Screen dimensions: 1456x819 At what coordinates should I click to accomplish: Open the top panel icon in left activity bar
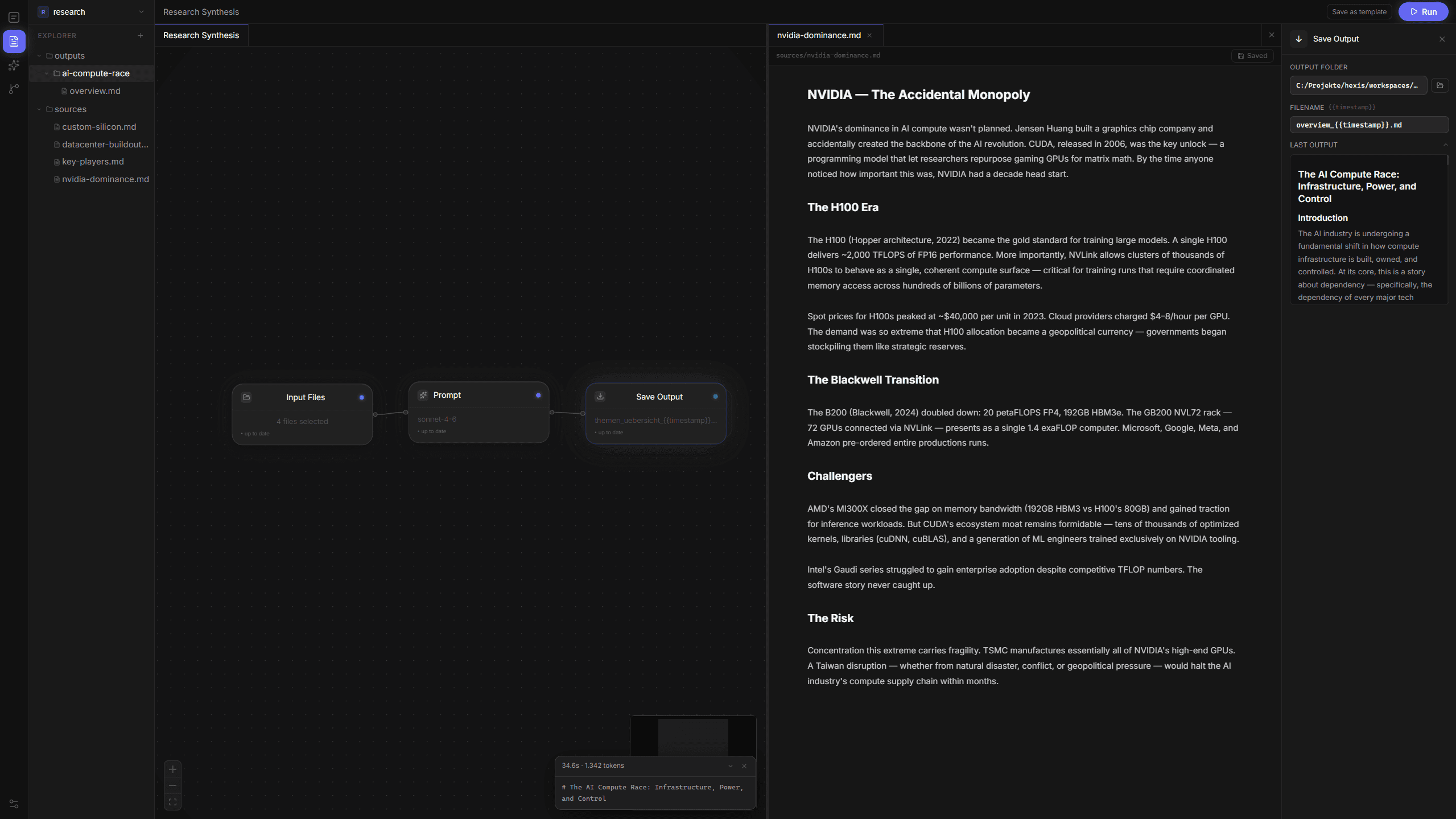14,18
